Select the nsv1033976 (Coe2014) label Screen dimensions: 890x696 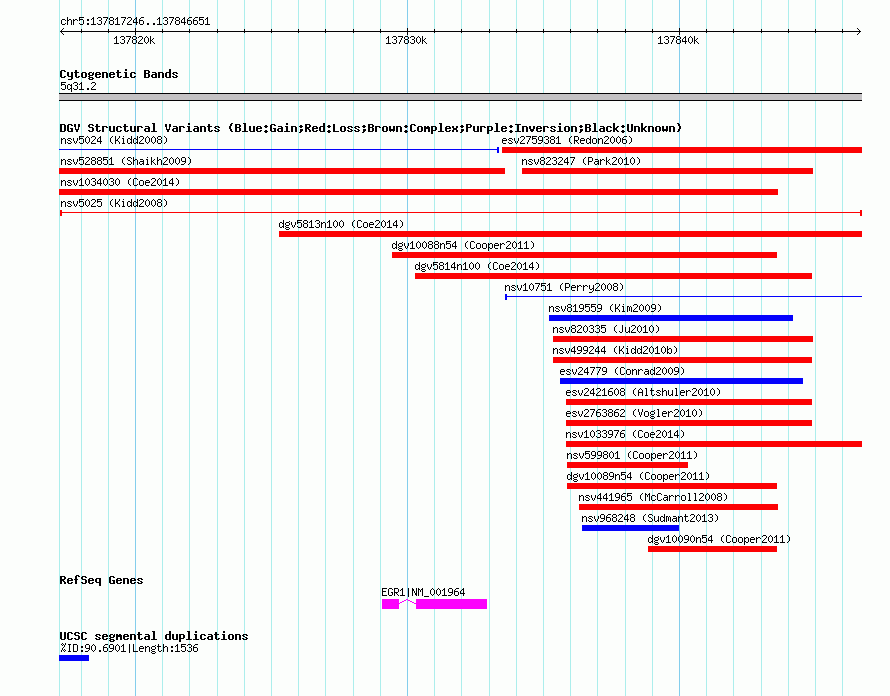[625, 434]
